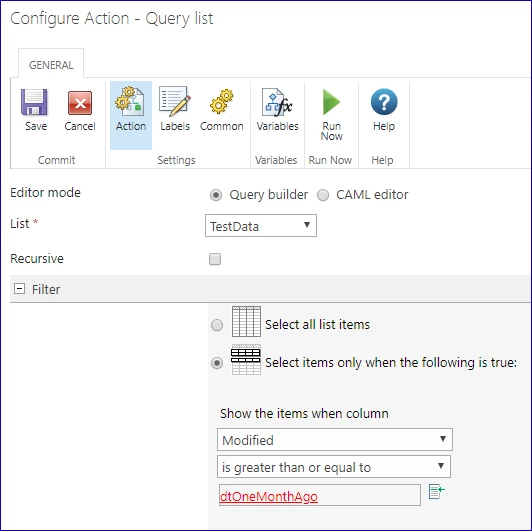This screenshot has height=531, width=532.
Task: Switch to the CAML editor option
Action: point(323,195)
